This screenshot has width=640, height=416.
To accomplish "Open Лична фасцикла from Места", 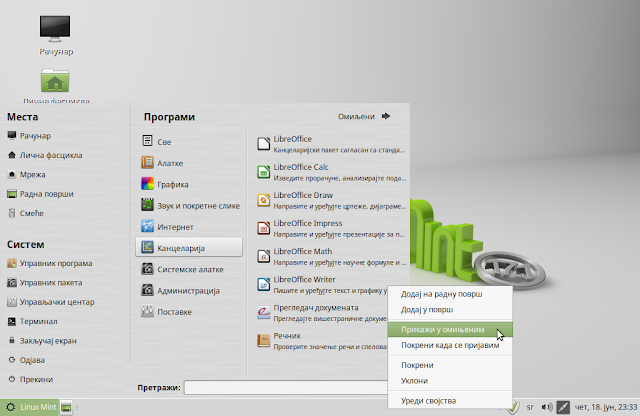I will [45, 155].
